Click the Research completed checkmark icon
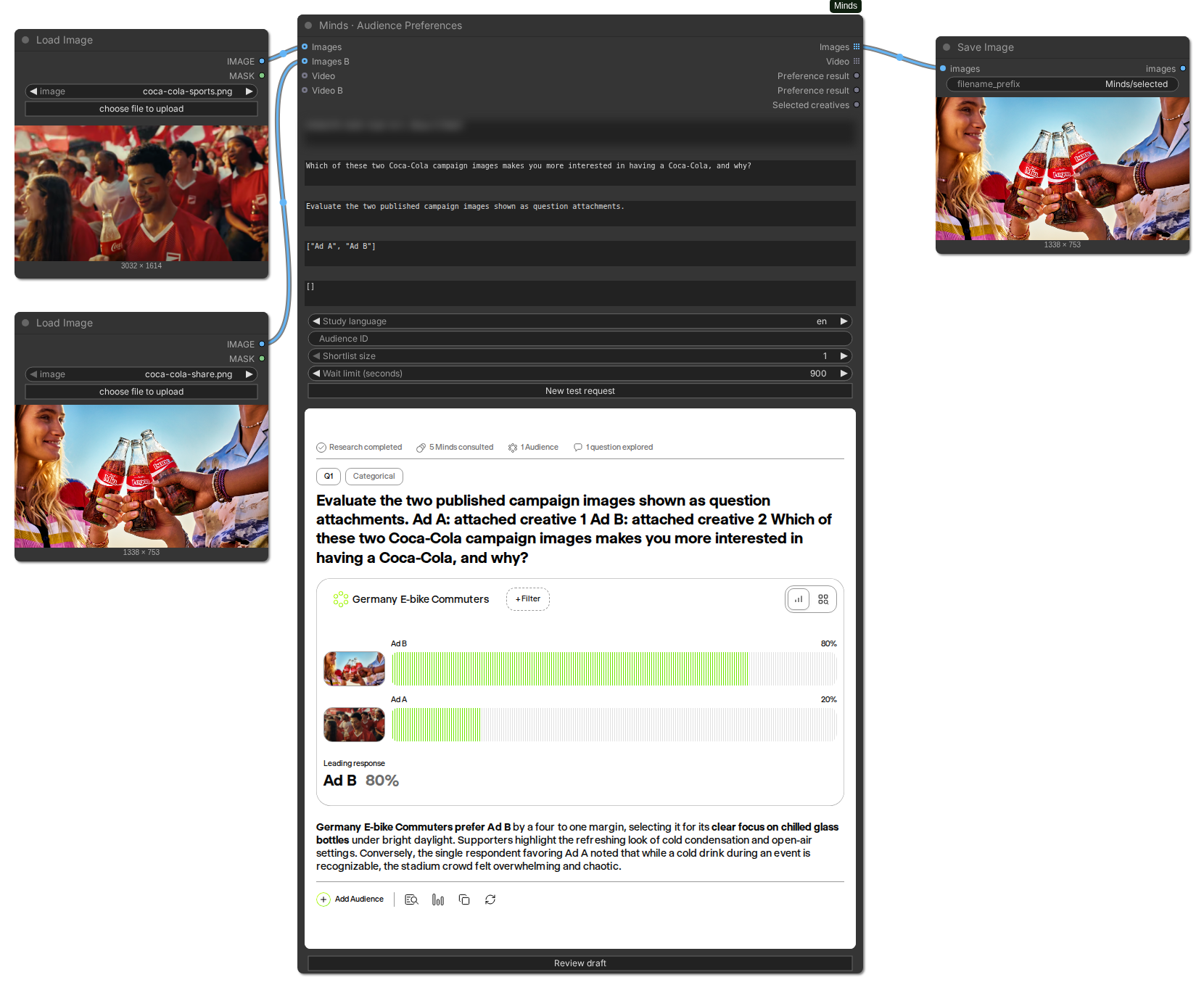1204x988 pixels. [321, 448]
